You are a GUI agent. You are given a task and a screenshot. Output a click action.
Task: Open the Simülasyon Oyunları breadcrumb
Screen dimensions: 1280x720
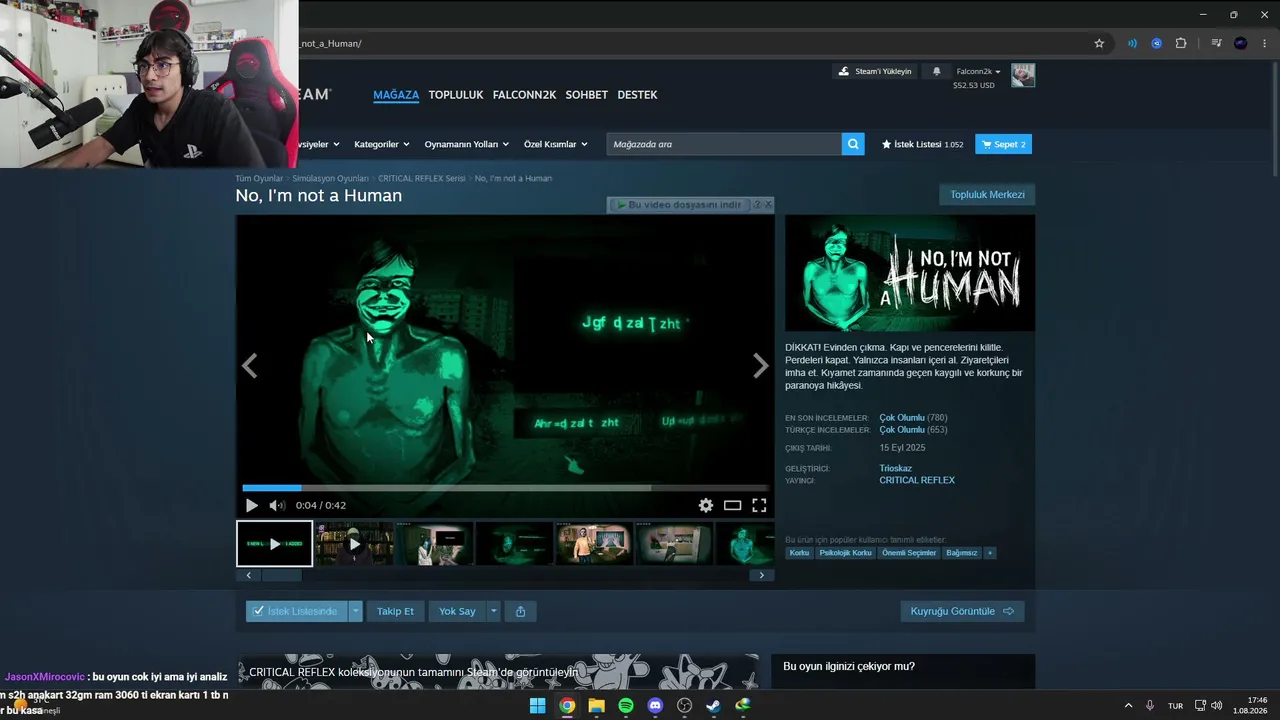(330, 178)
